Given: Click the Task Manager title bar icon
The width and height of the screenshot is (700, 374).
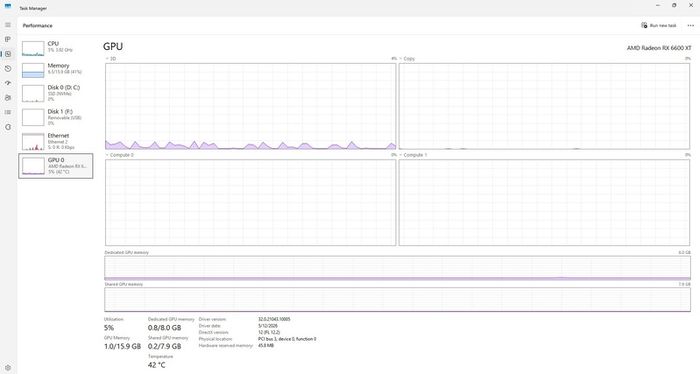Looking at the screenshot, I should (x=8, y=6).
